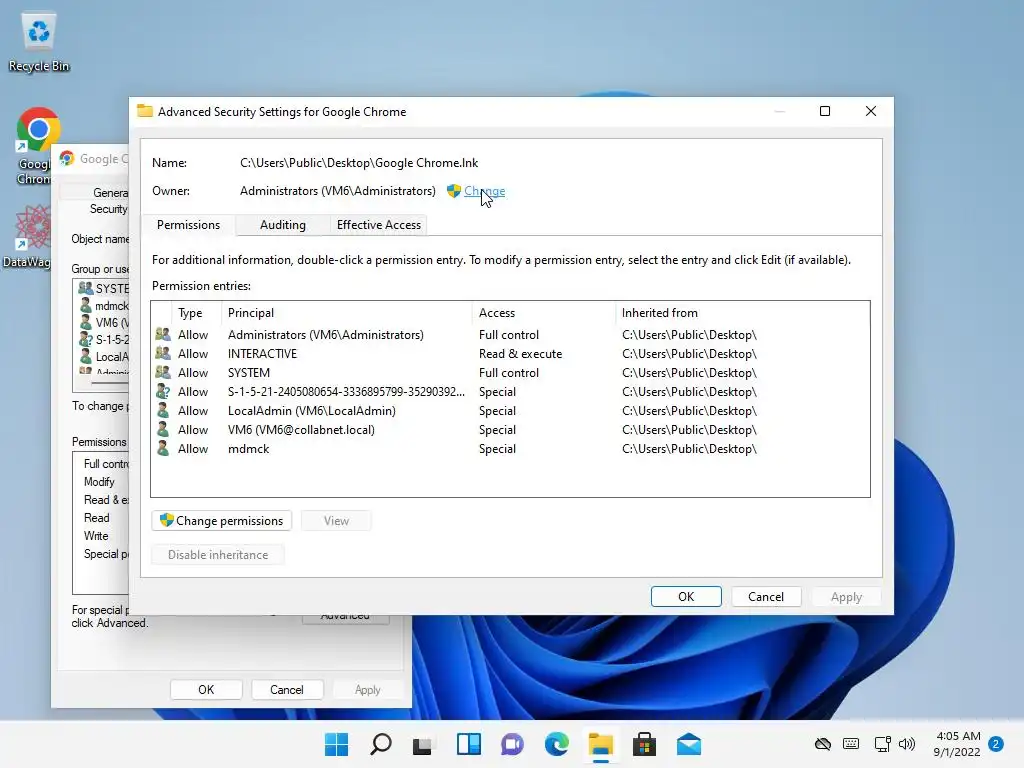Confirm with OK in Advanced Security dialog
Viewport: 1024px width, 768px height.
pos(686,596)
